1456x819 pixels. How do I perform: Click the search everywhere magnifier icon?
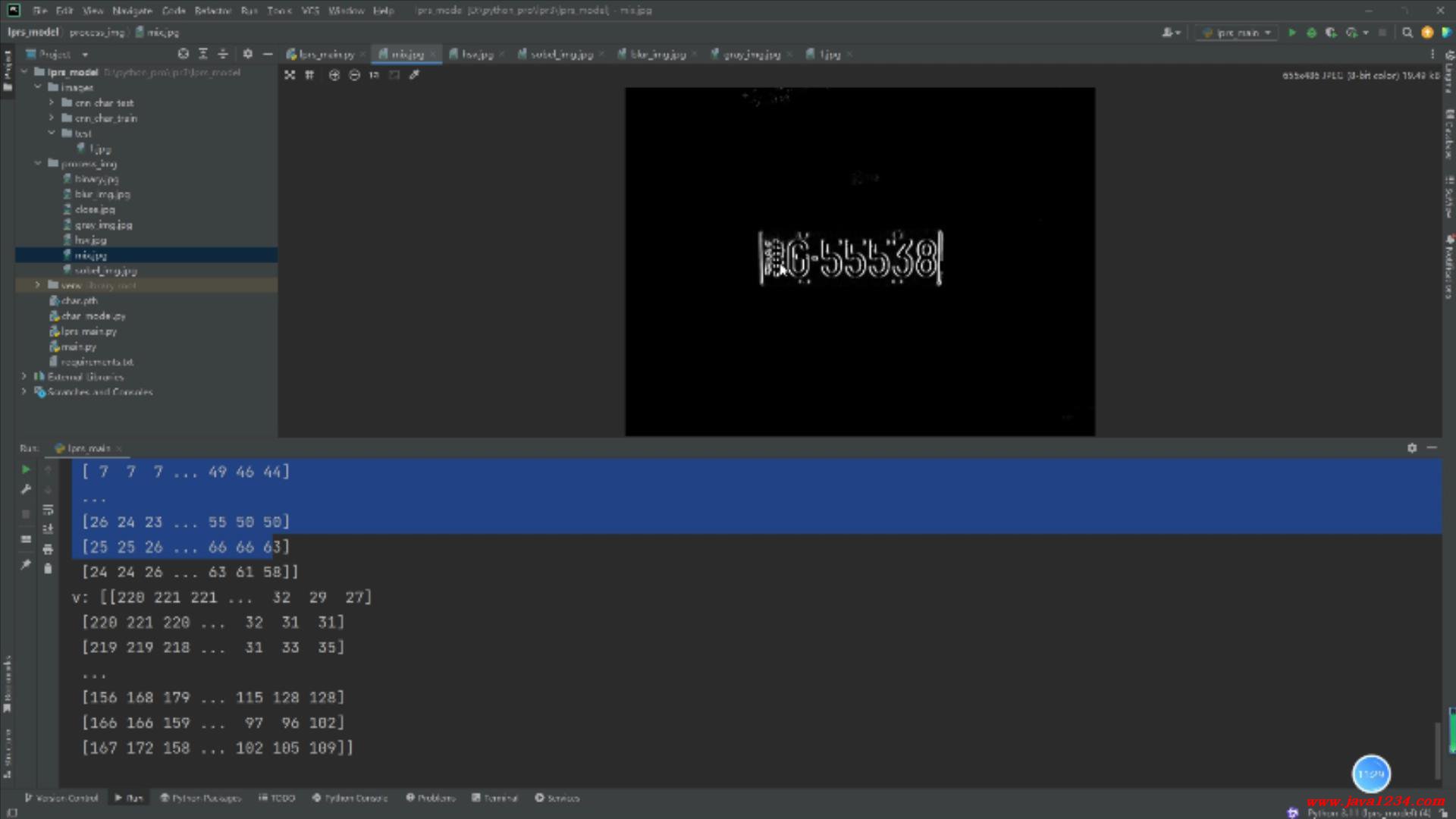[1407, 33]
